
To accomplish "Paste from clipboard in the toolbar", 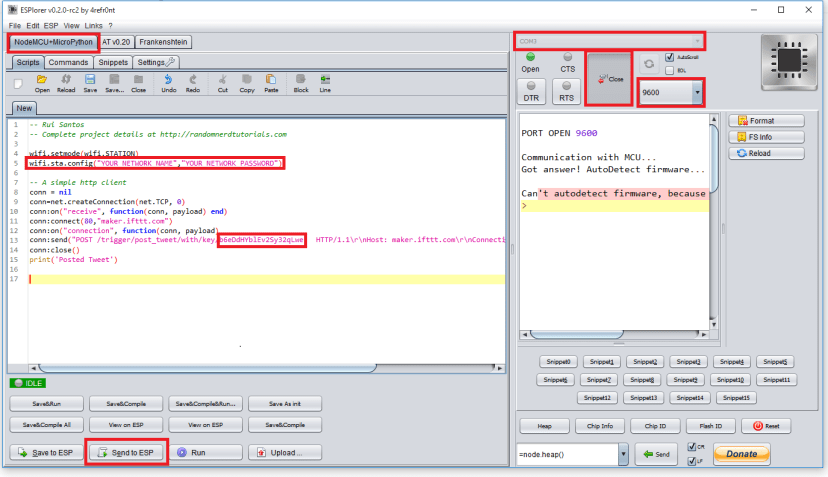I will tap(271, 83).
